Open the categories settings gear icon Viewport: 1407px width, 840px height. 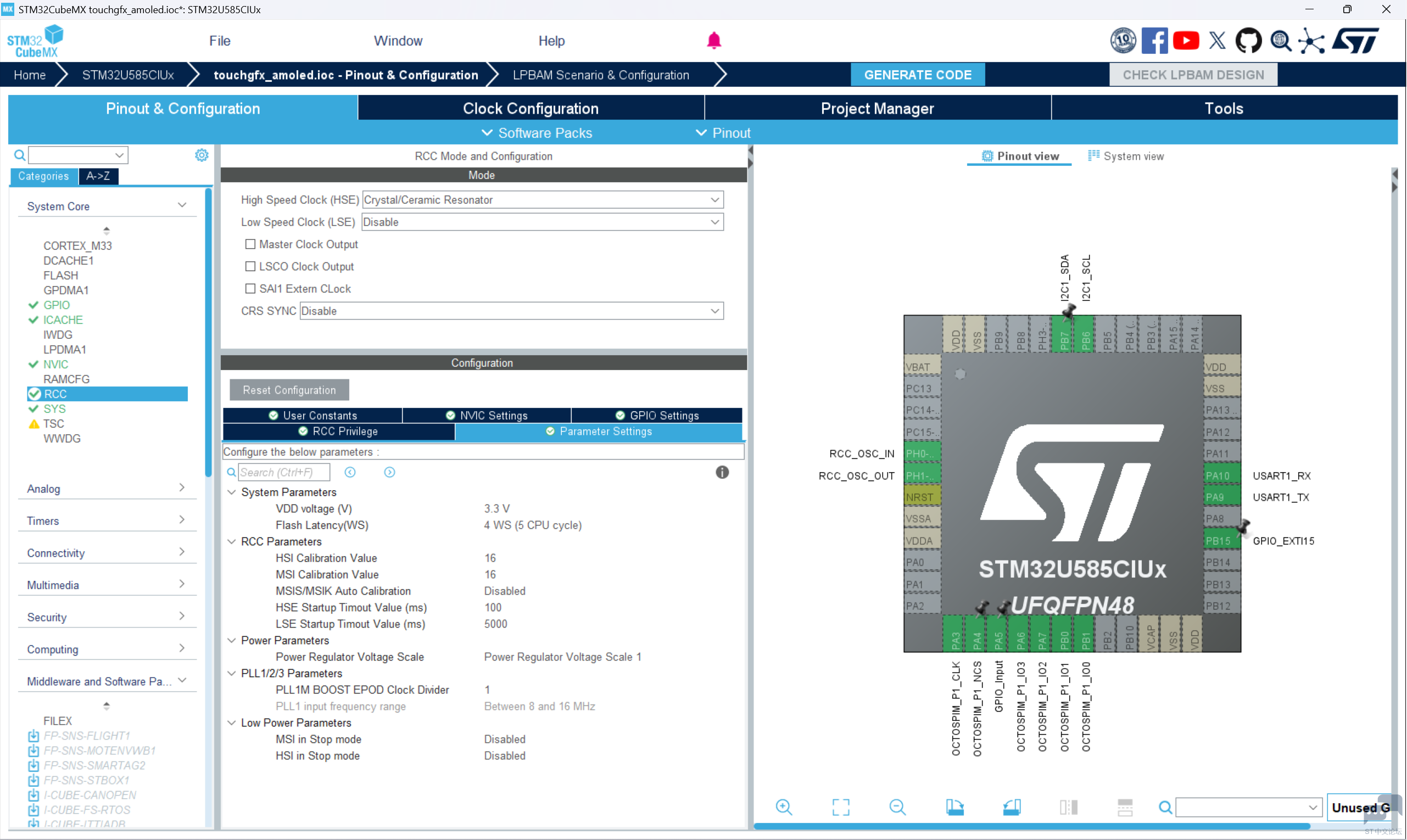202,155
